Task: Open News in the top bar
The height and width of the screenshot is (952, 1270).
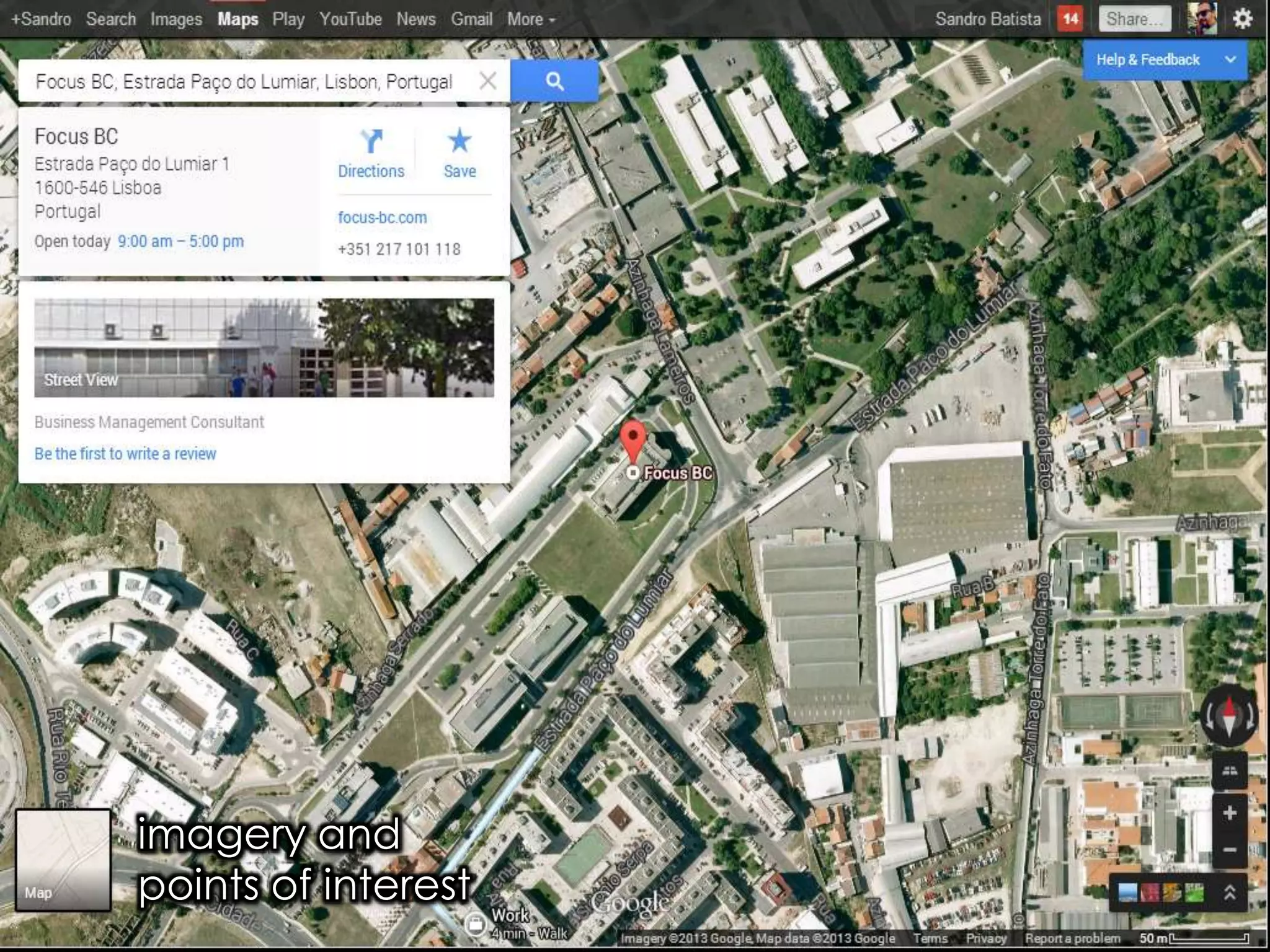Action: coord(416,19)
